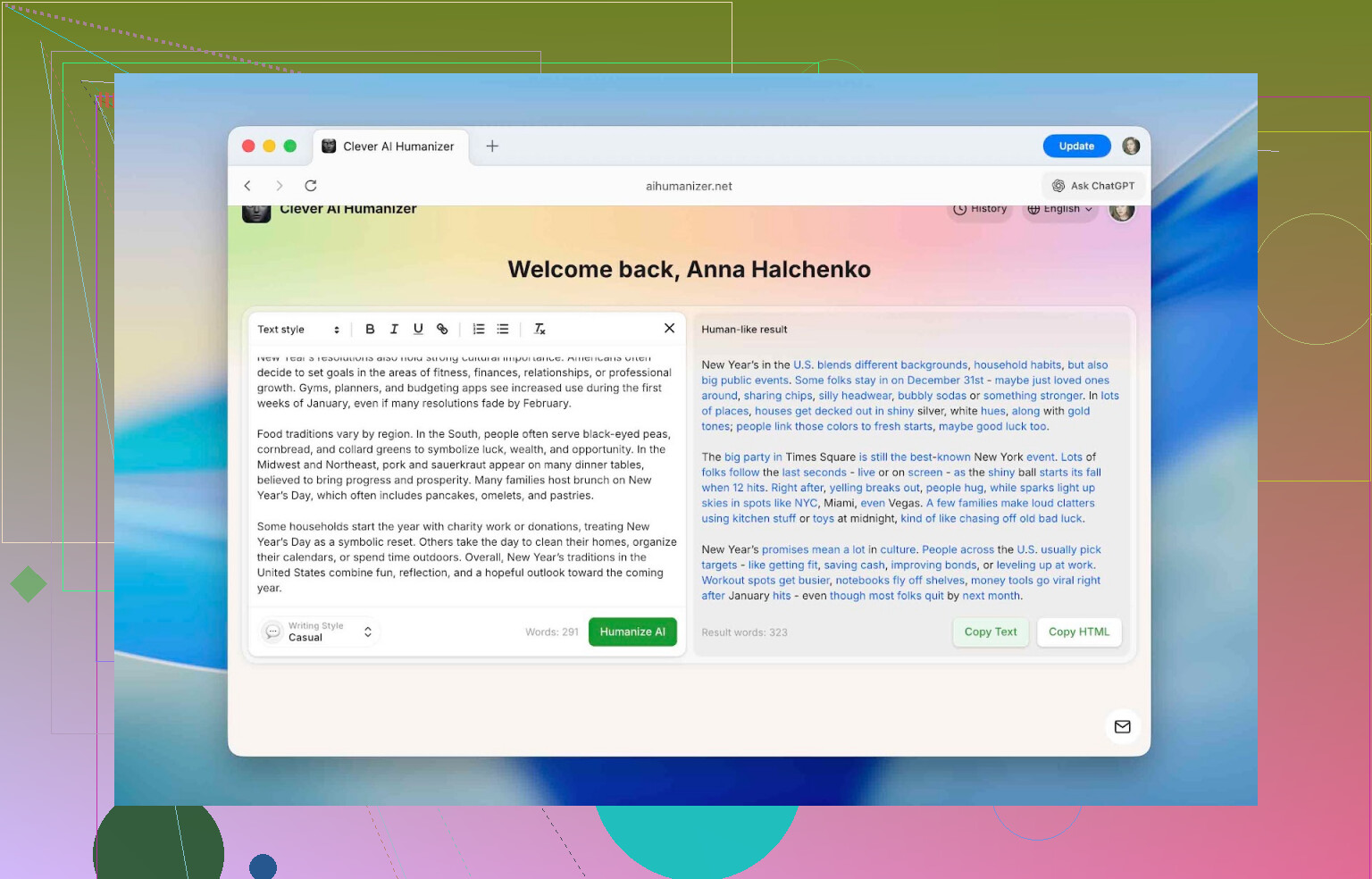The height and width of the screenshot is (879, 1372).
Task: Copy the result as plain text
Action: coord(990,632)
